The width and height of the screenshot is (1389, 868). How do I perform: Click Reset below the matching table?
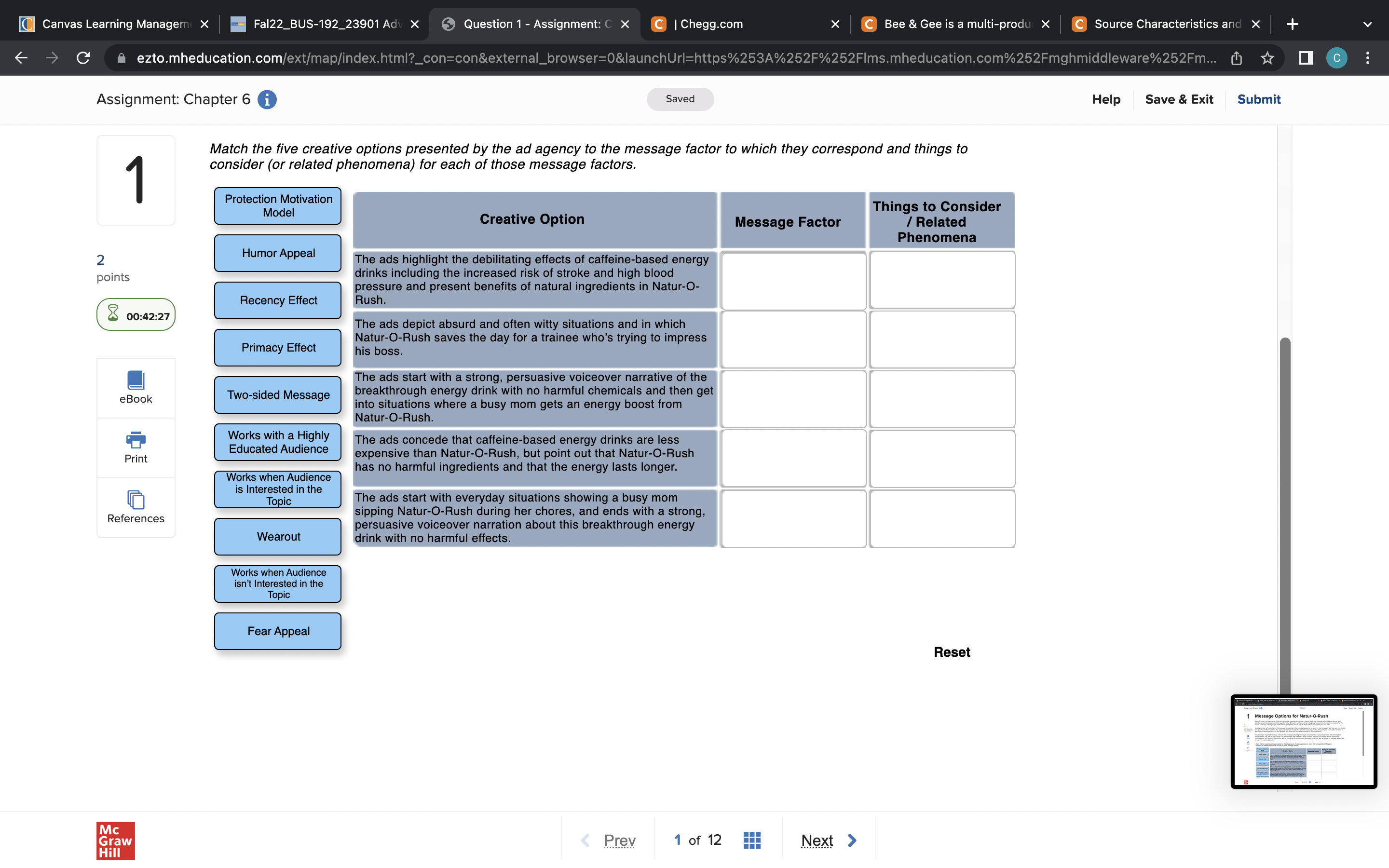[x=952, y=651]
